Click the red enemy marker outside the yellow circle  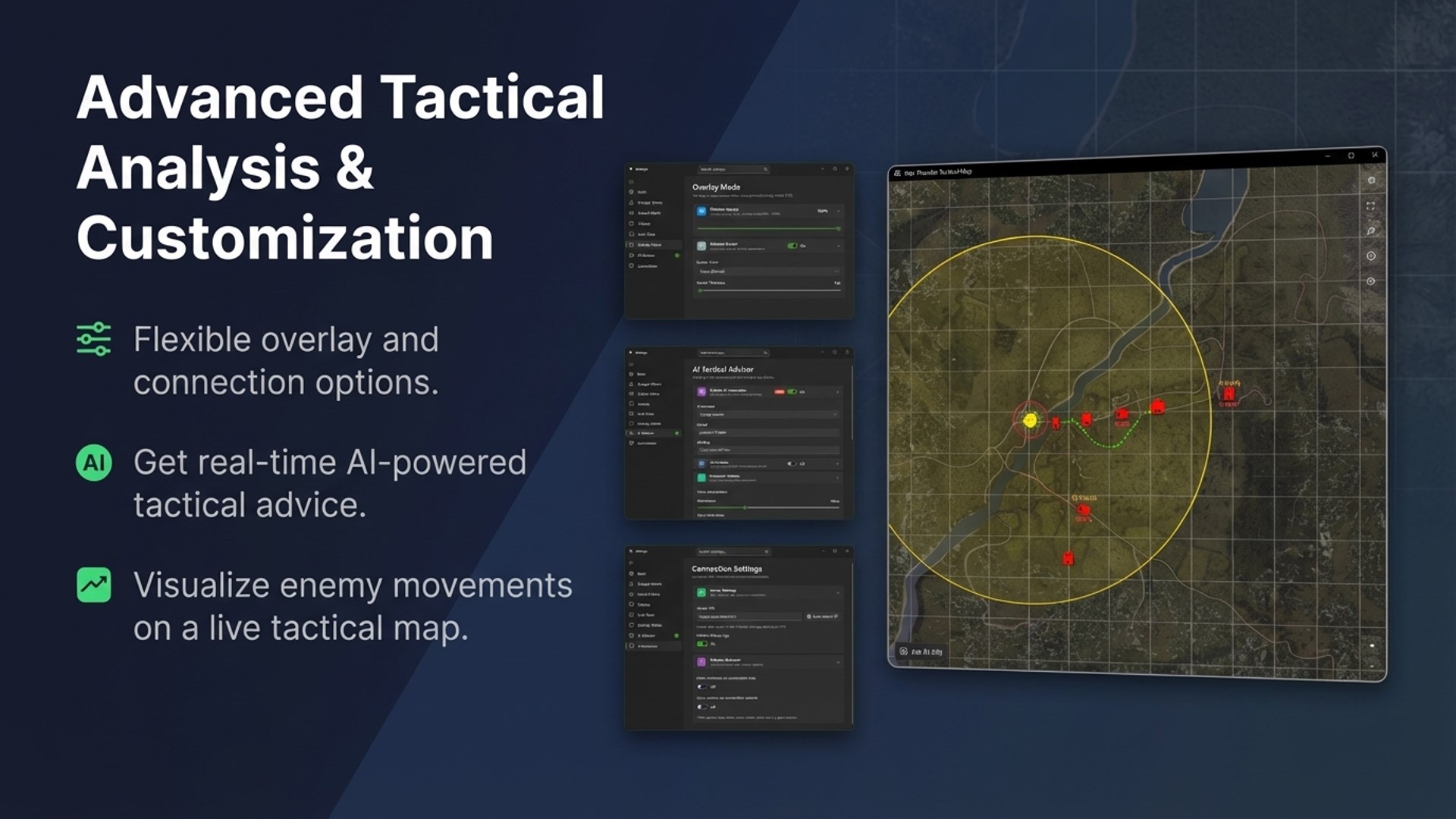pos(1228,394)
